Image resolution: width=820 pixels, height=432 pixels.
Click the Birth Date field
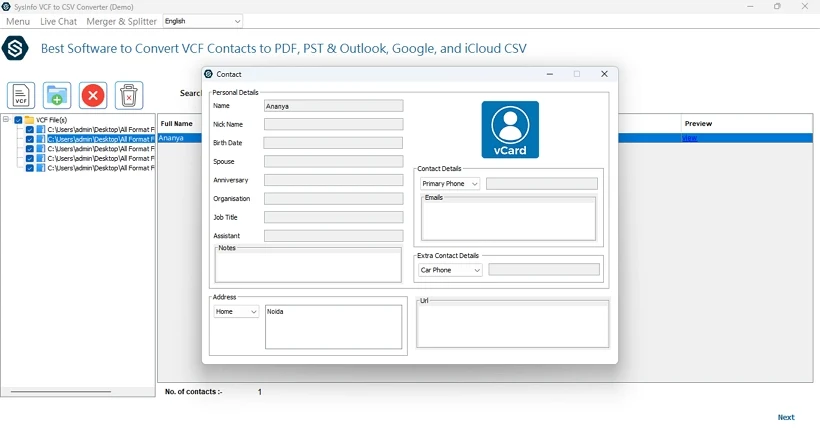(333, 143)
